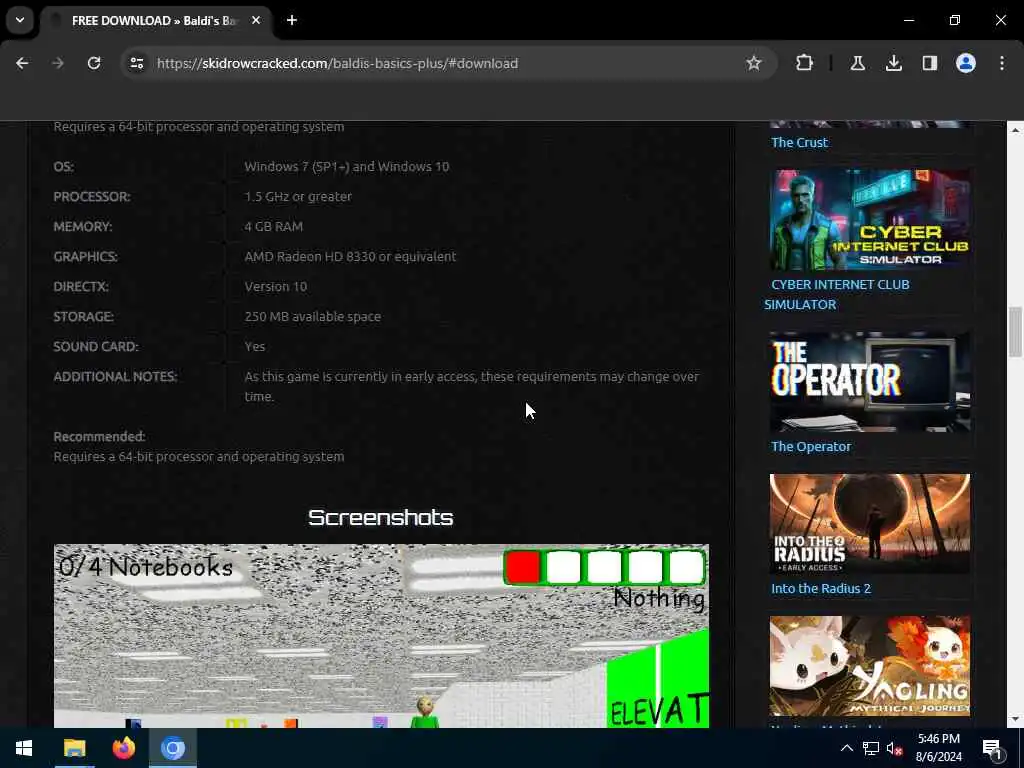
Task: Click the Chrome taskbar icon
Action: click(x=173, y=748)
